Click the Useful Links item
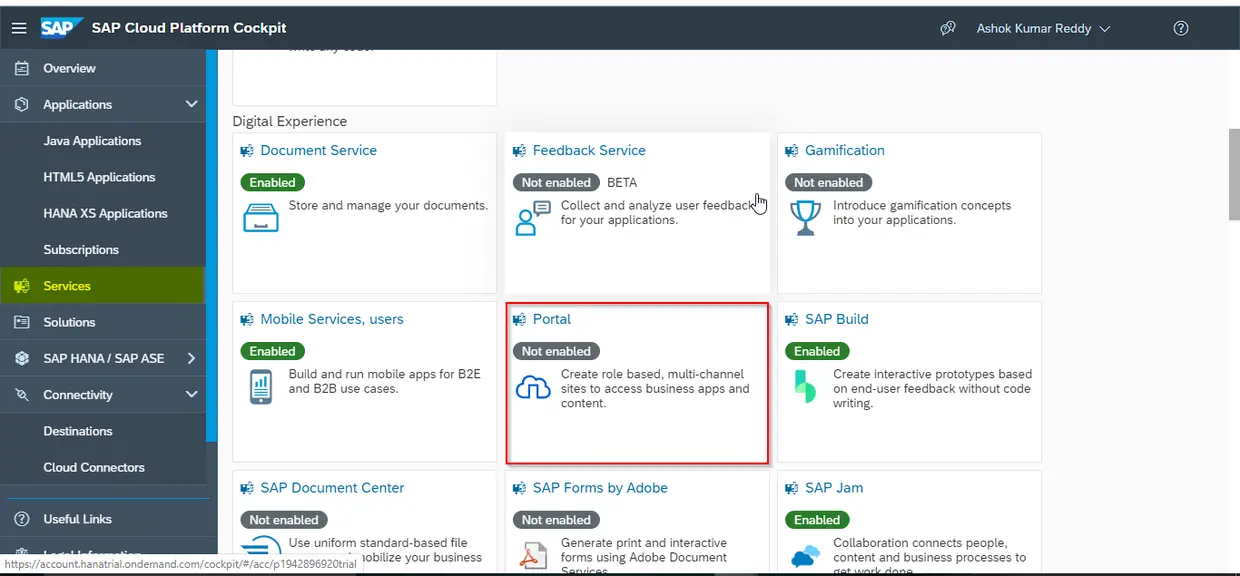This screenshot has height=576, width=1240. (77, 519)
